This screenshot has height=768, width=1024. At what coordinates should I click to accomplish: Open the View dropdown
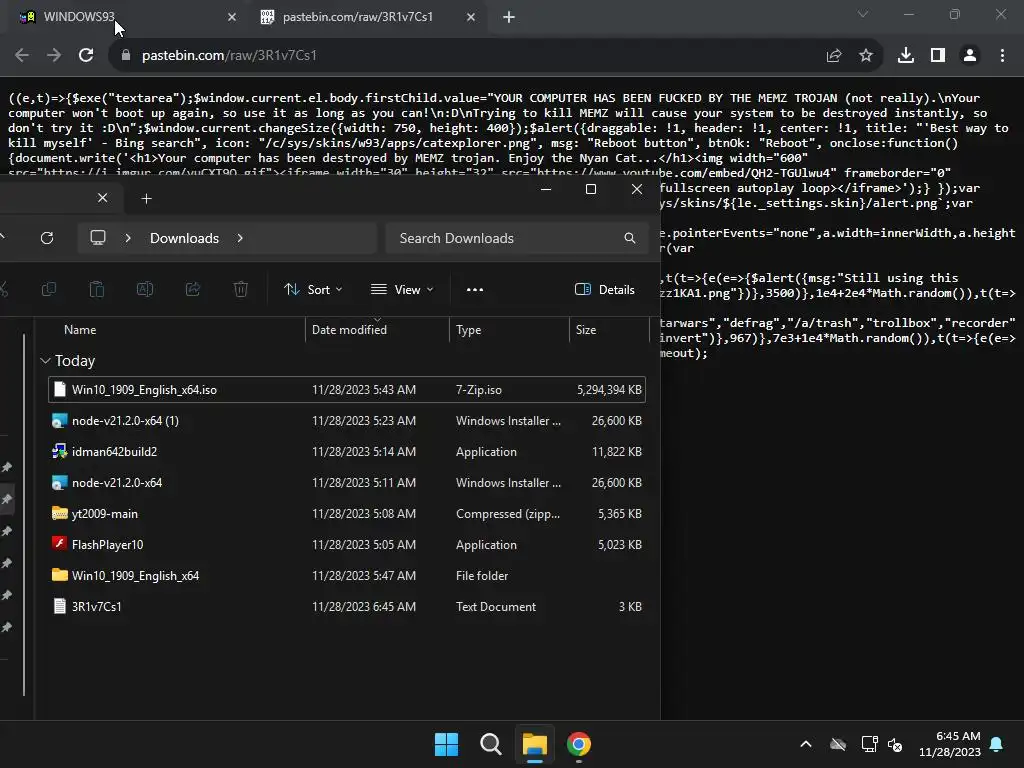point(402,289)
